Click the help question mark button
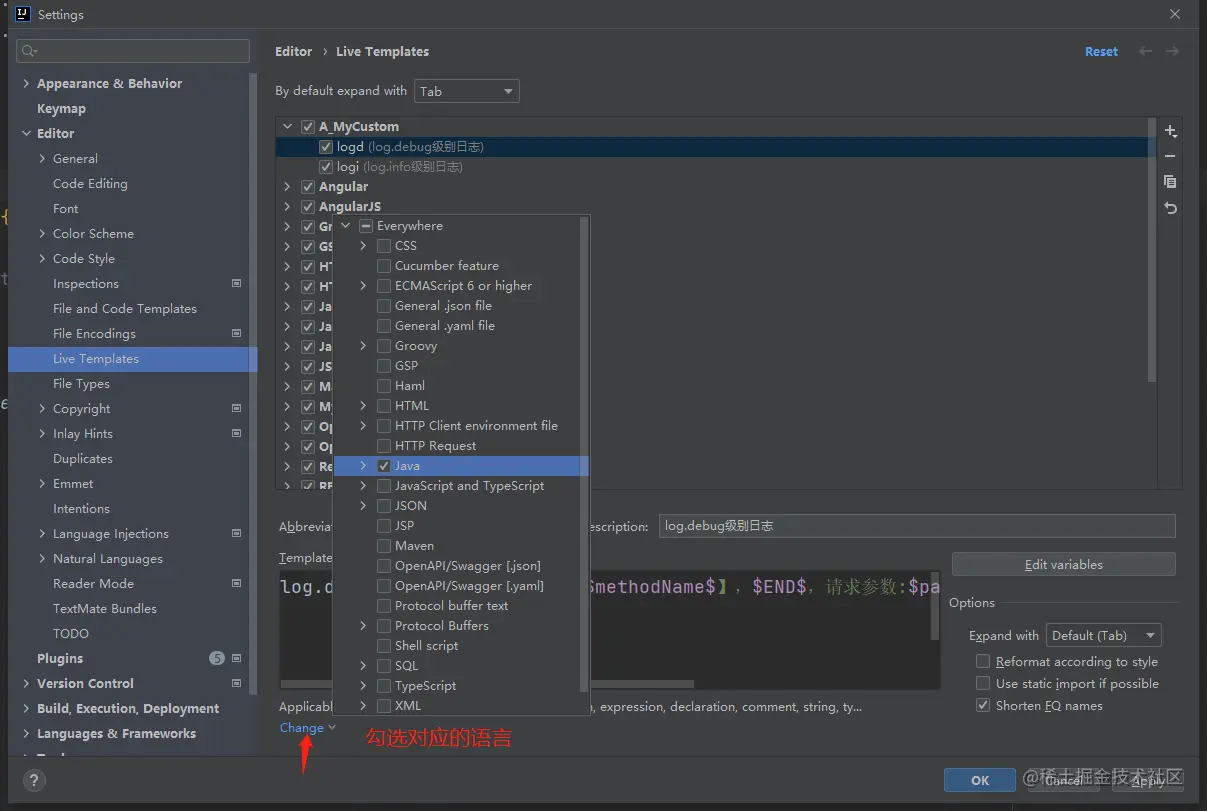Image resolution: width=1207 pixels, height=811 pixels. coord(34,781)
